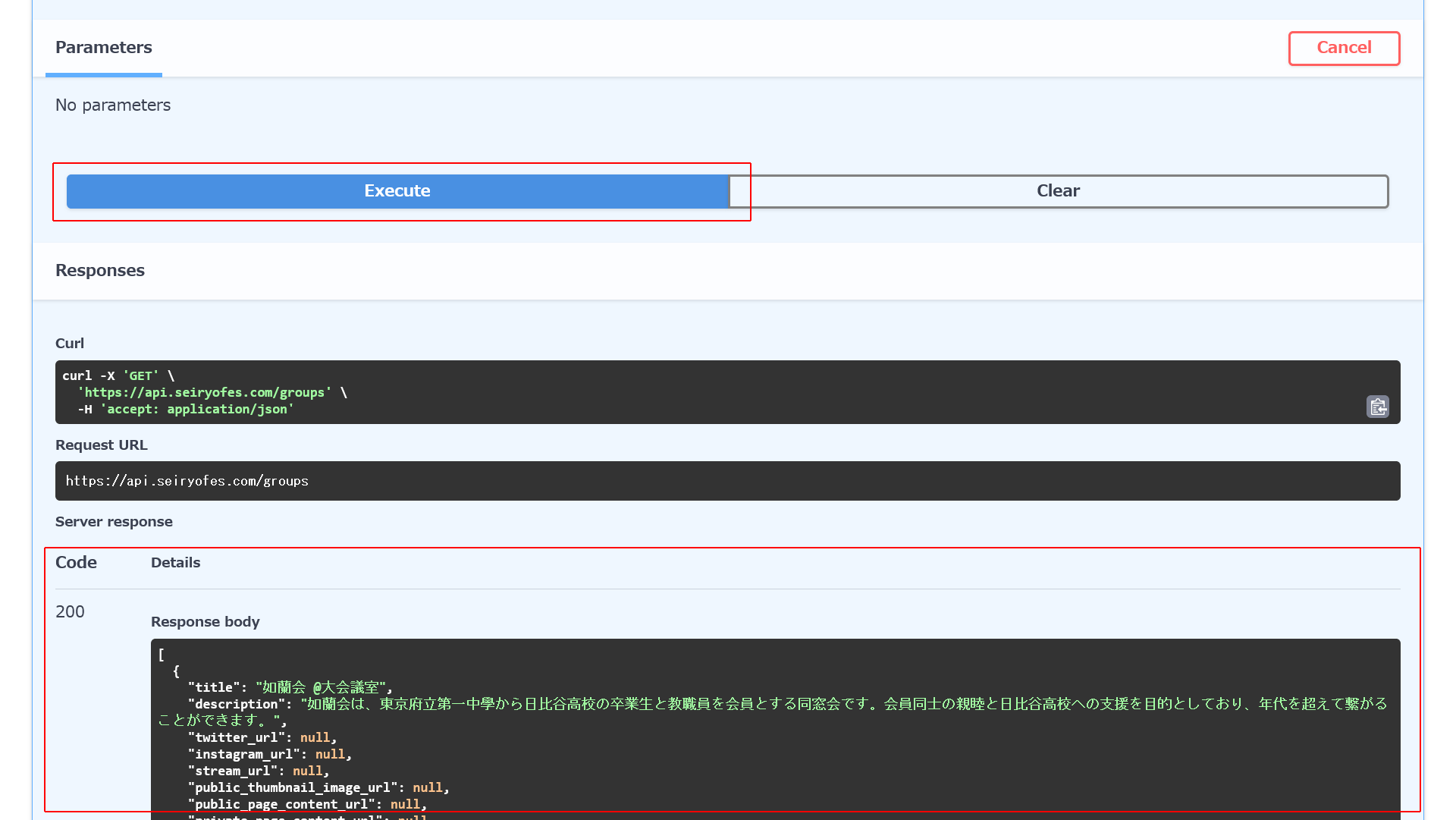This screenshot has width=1456, height=820.
Task: Click the Code column header
Action: (76, 562)
